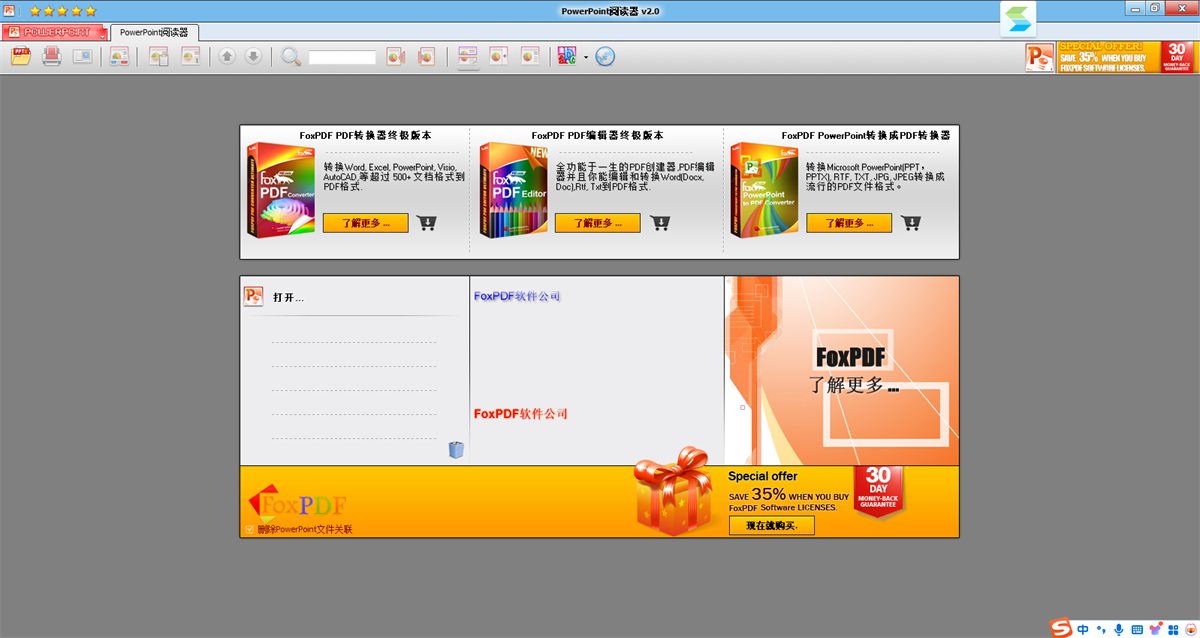This screenshot has width=1200, height=638.
Task: Click the shopping cart for PowerPoint转换成PDF转换器
Action: click(x=911, y=223)
